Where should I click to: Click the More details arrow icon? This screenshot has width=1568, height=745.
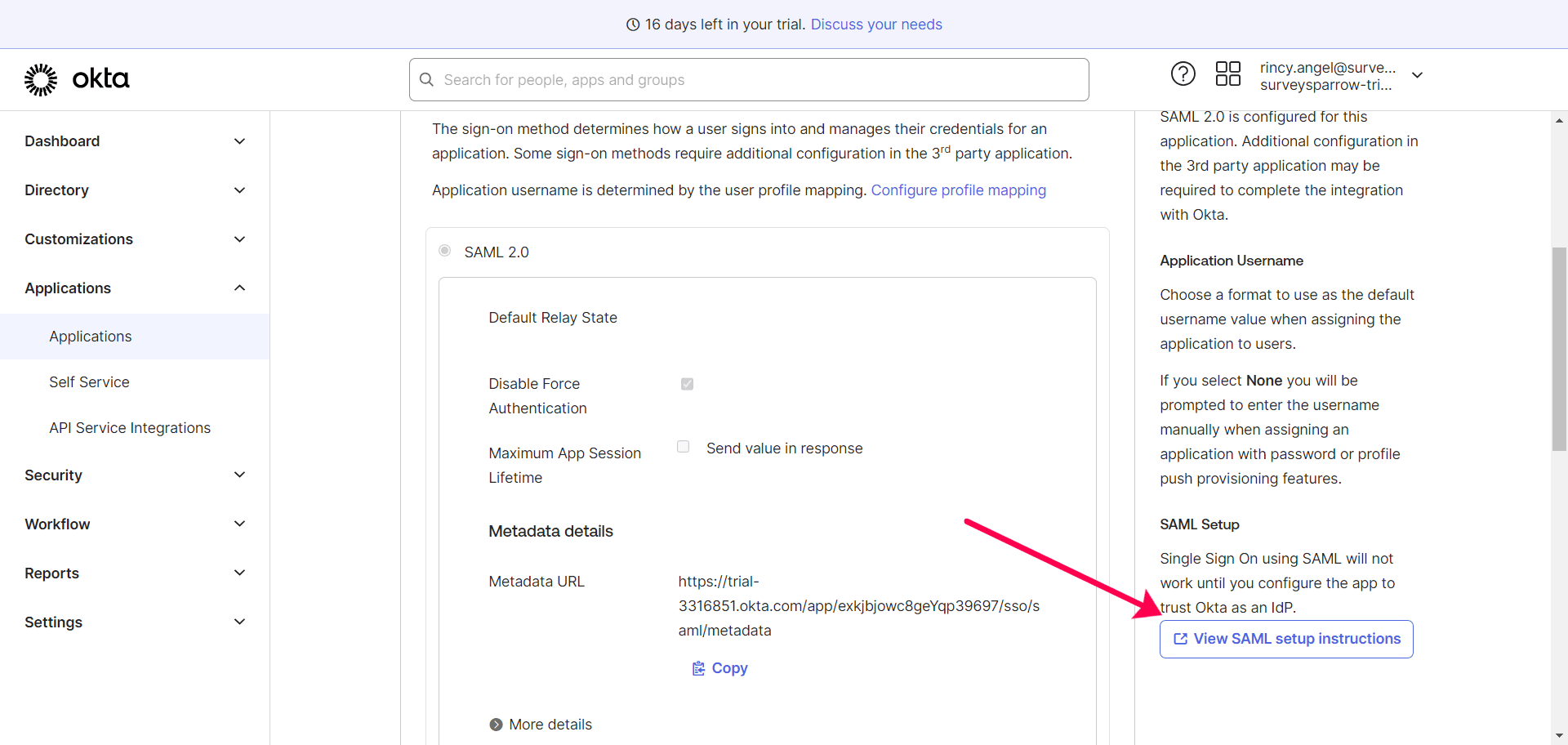coord(496,725)
